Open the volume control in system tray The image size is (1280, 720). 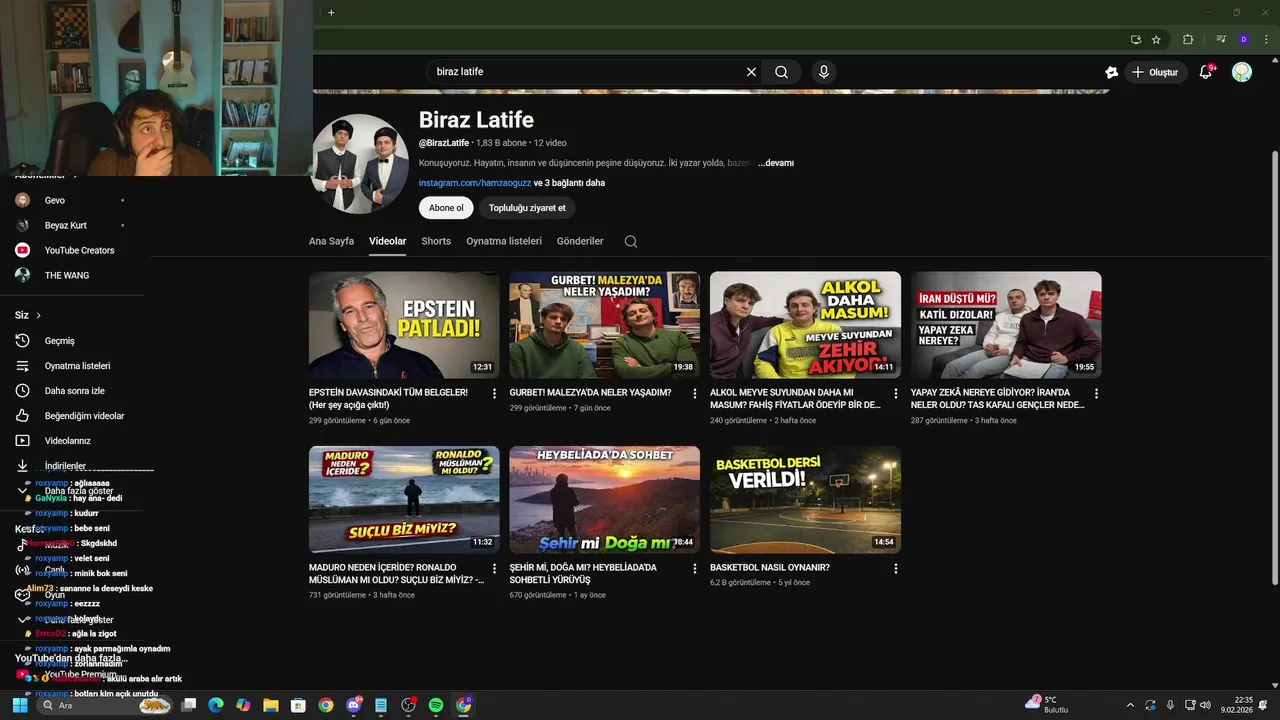pos(1205,705)
